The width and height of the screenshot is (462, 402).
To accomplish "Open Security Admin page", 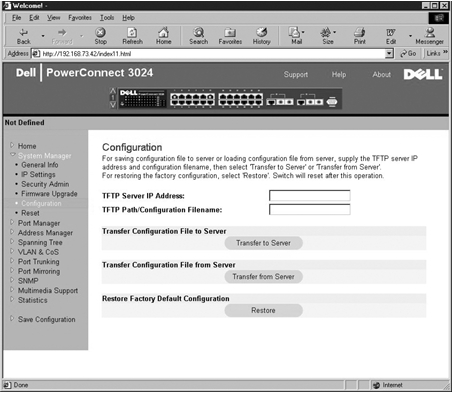I will [x=45, y=184].
